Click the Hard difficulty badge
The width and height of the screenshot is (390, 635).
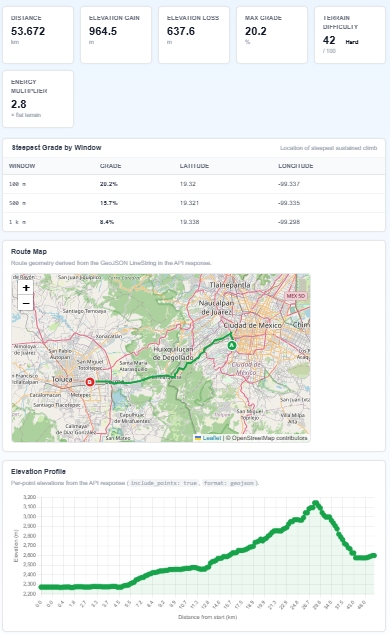[352, 42]
